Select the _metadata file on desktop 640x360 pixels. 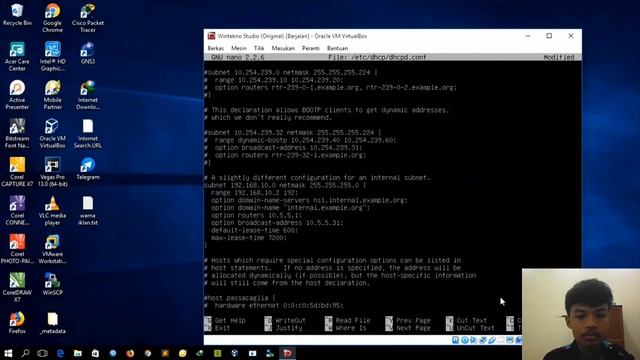(x=52, y=322)
